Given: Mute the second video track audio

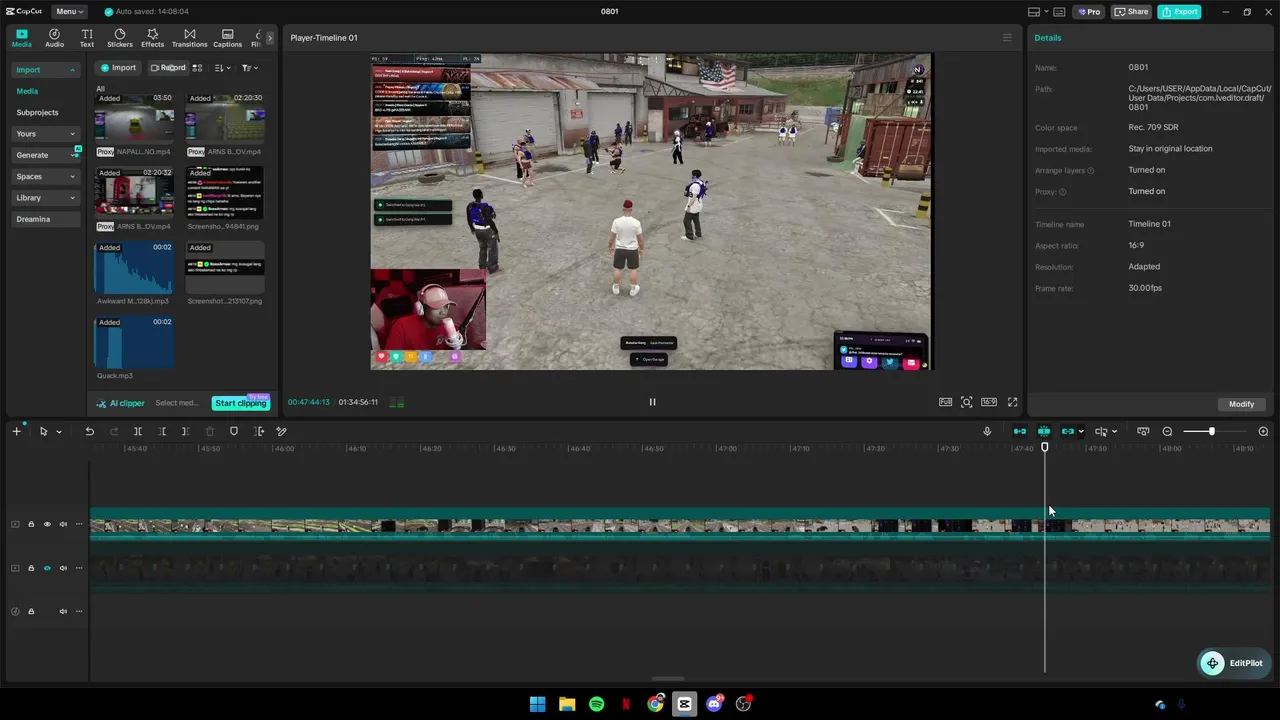Looking at the screenshot, I should pos(63,568).
